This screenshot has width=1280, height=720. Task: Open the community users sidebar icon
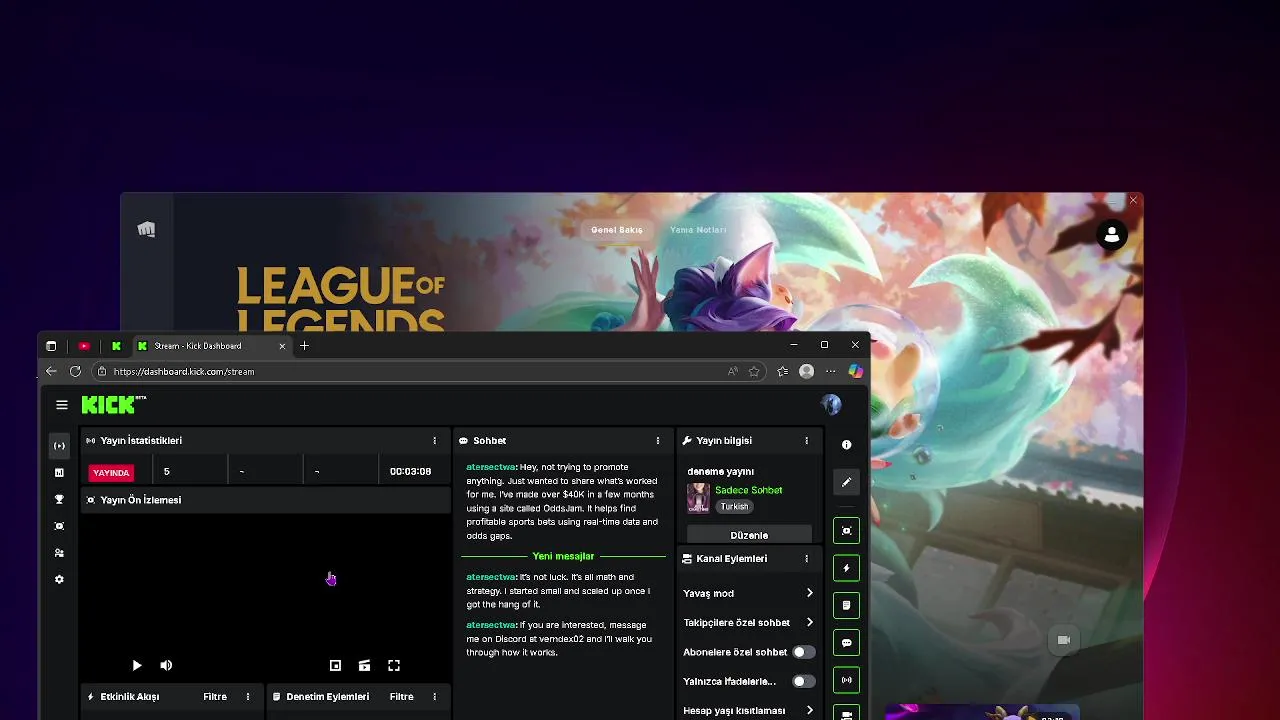pyautogui.click(x=59, y=553)
